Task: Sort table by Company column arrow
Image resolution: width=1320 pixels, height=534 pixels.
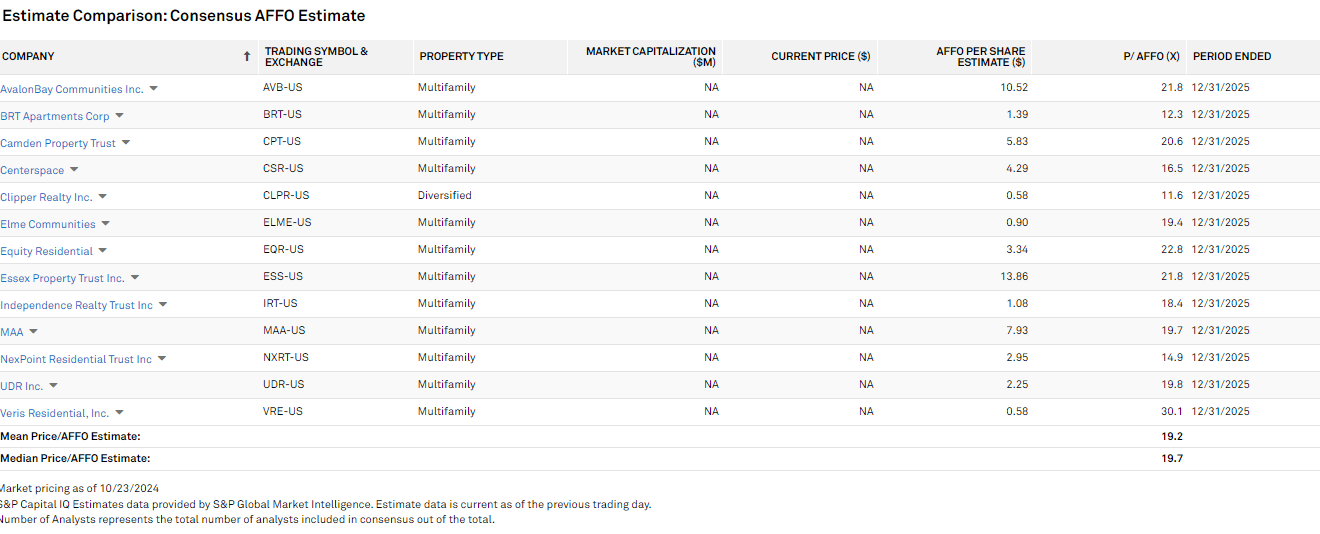Action: point(247,57)
